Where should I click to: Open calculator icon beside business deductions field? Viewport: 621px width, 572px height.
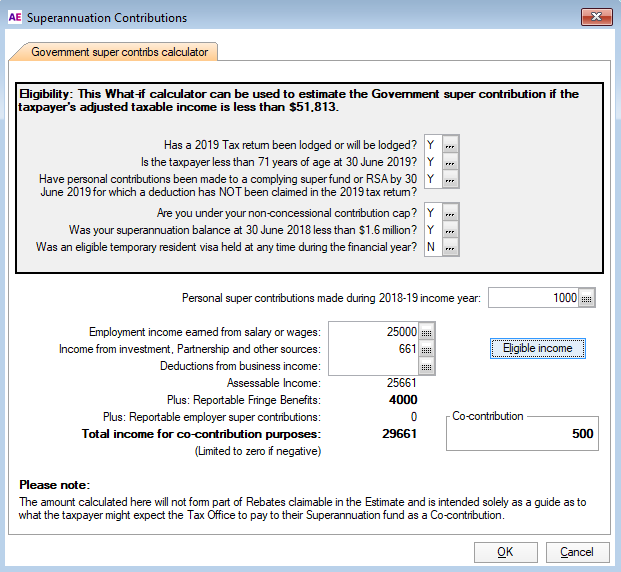tap(427, 366)
